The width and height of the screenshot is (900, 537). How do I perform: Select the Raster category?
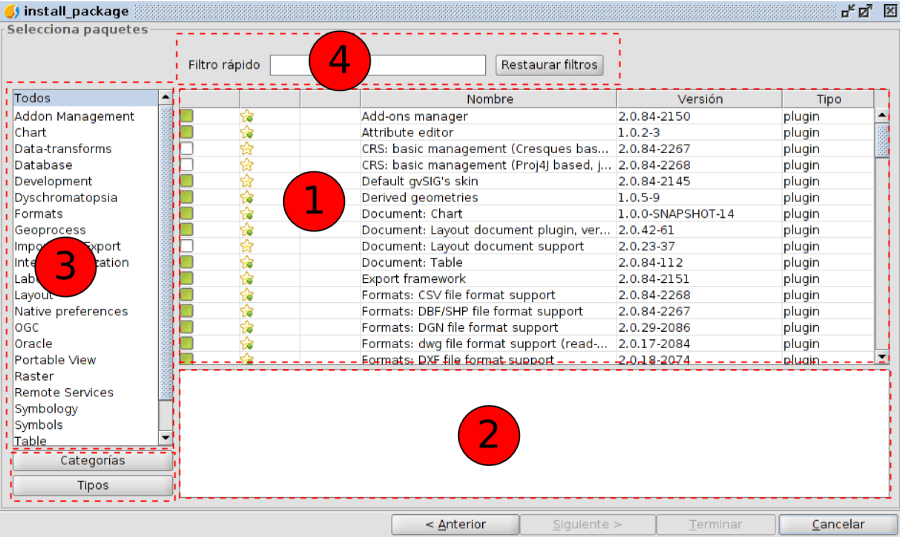pos(34,376)
